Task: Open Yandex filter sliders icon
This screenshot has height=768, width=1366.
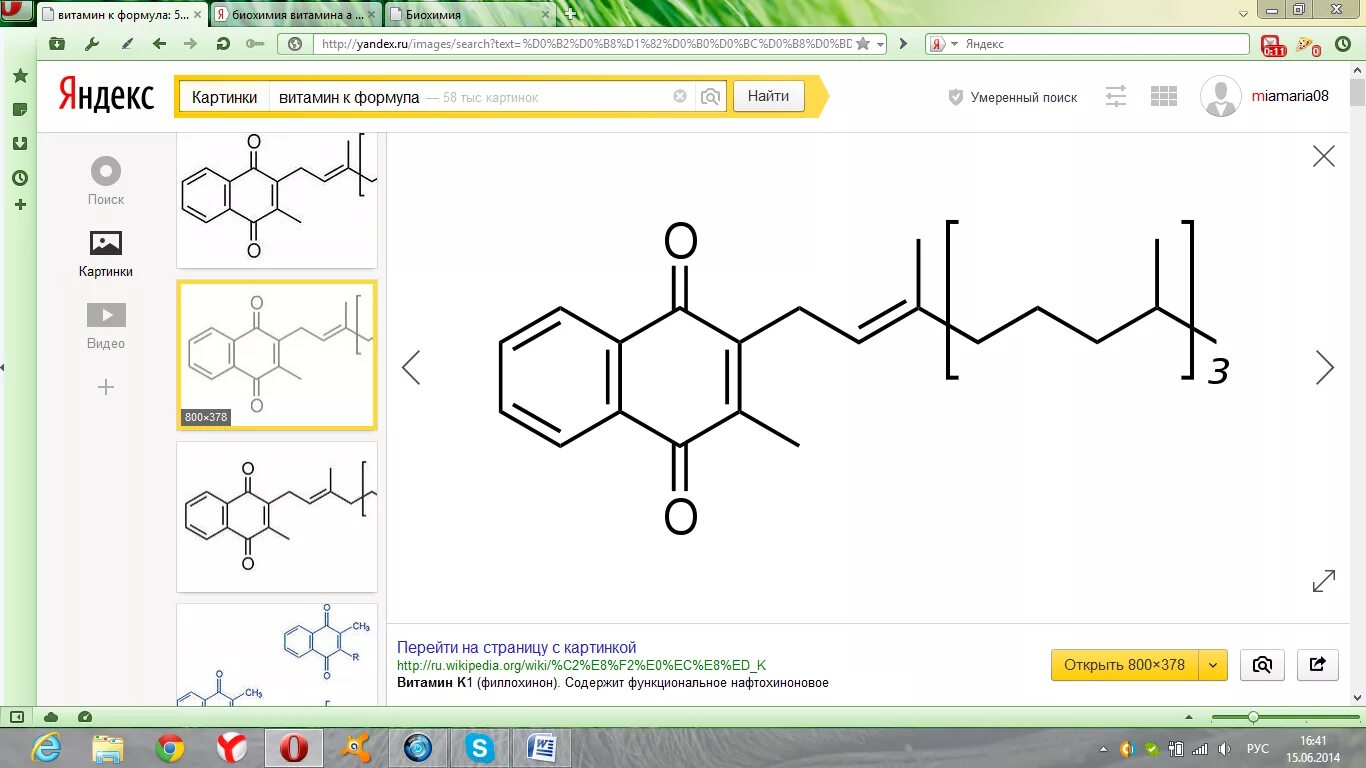Action: click(x=1116, y=96)
